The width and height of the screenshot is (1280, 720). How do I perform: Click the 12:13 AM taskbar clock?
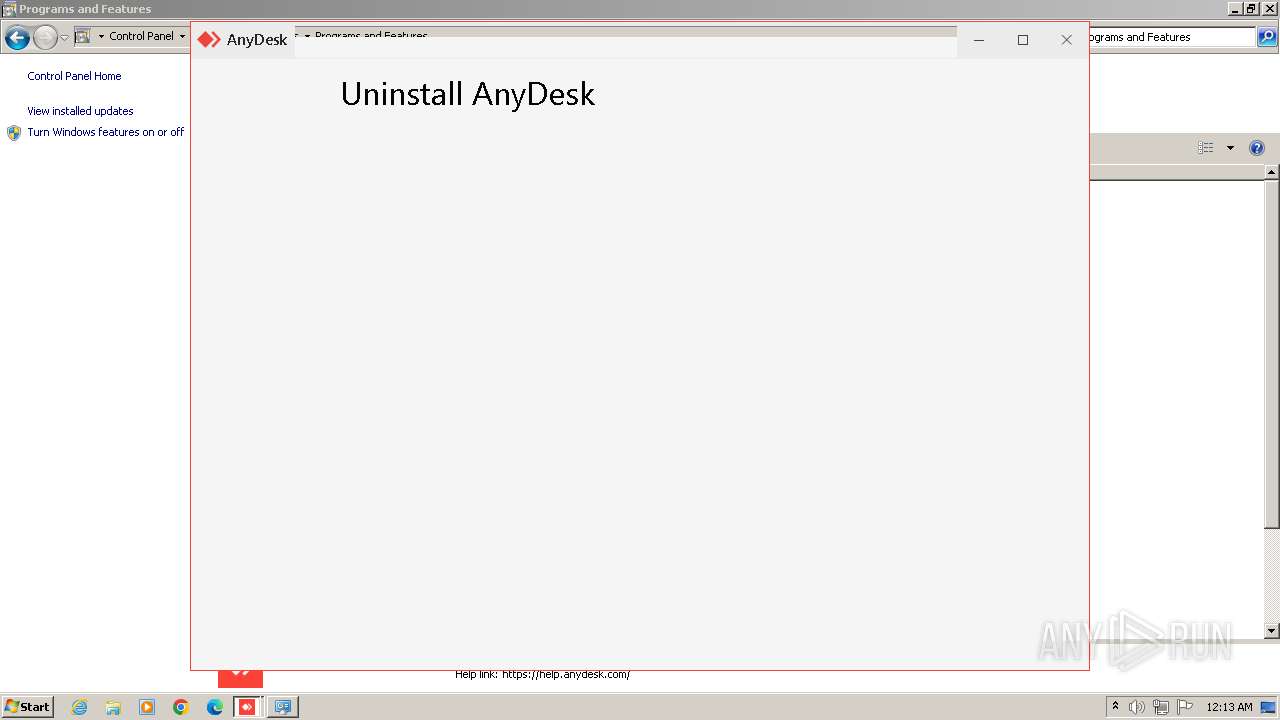tap(1229, 707)
